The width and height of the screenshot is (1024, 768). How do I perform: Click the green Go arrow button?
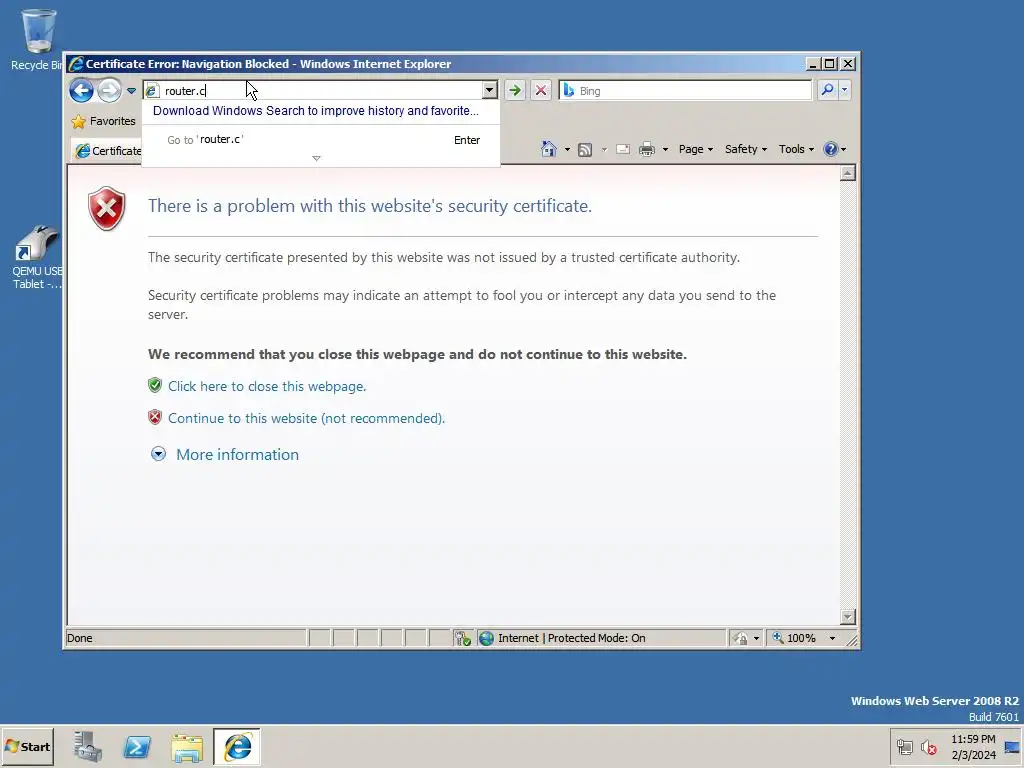click(x=515, y=90)
